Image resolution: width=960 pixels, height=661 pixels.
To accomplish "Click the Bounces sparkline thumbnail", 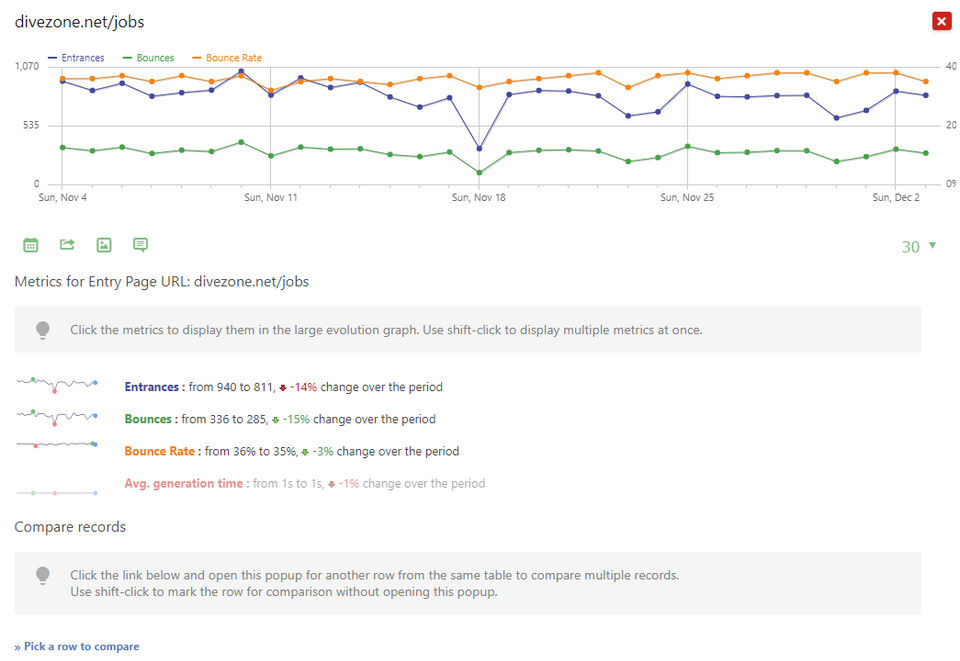I will [x=57, y=418].
